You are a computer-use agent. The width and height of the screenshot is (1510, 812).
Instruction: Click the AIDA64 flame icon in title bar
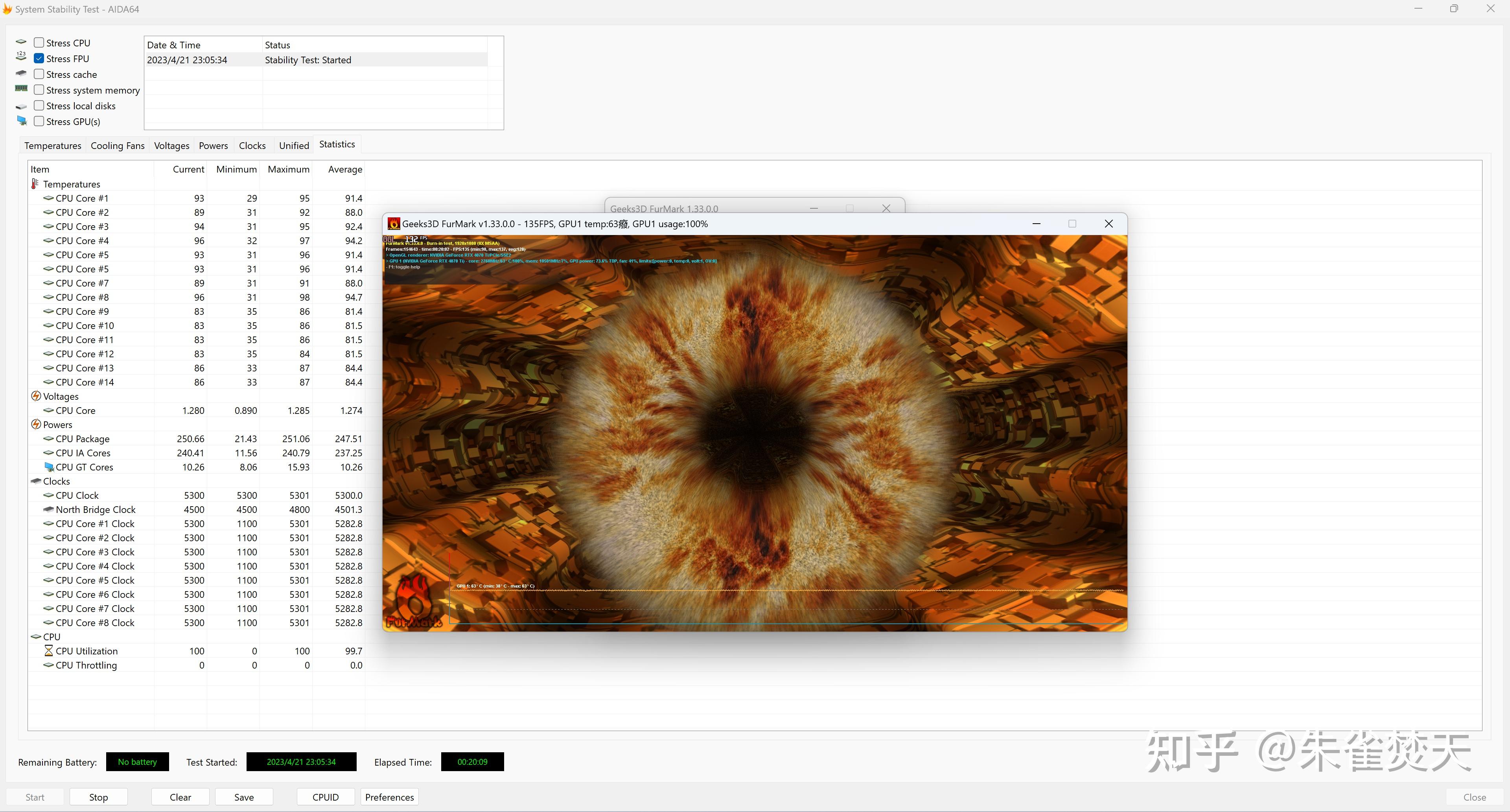[x=7, y=9]
